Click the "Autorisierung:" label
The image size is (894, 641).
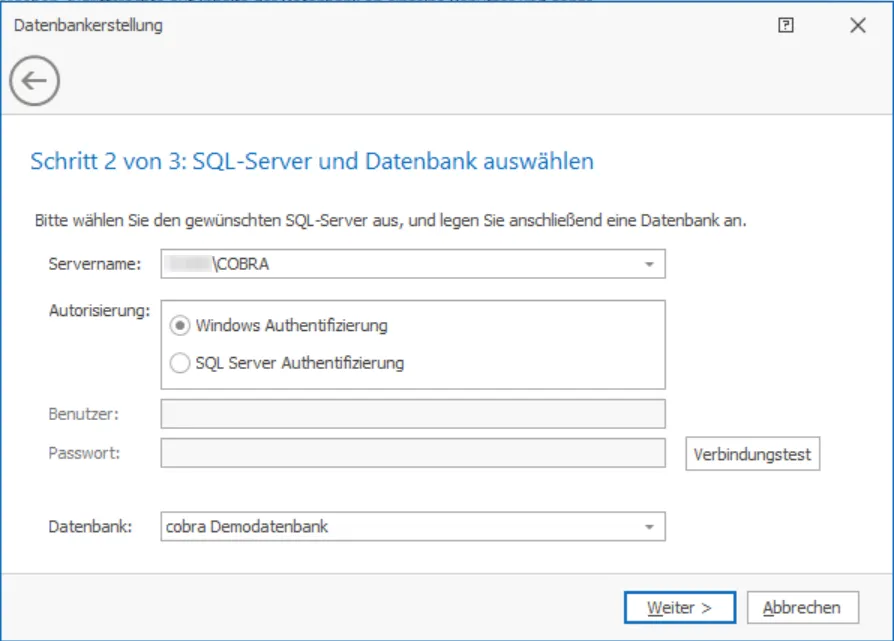(x=99, y=310)
